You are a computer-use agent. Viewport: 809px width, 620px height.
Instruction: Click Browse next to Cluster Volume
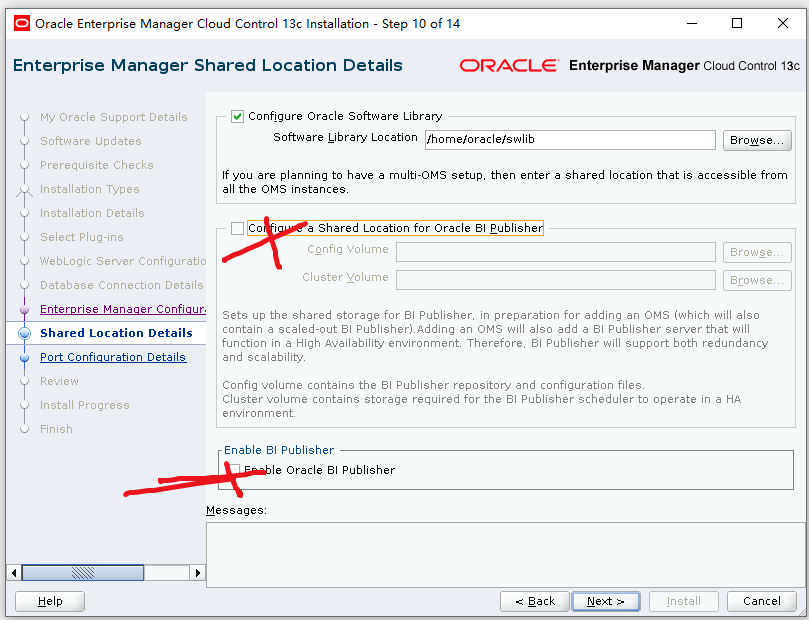757,280
